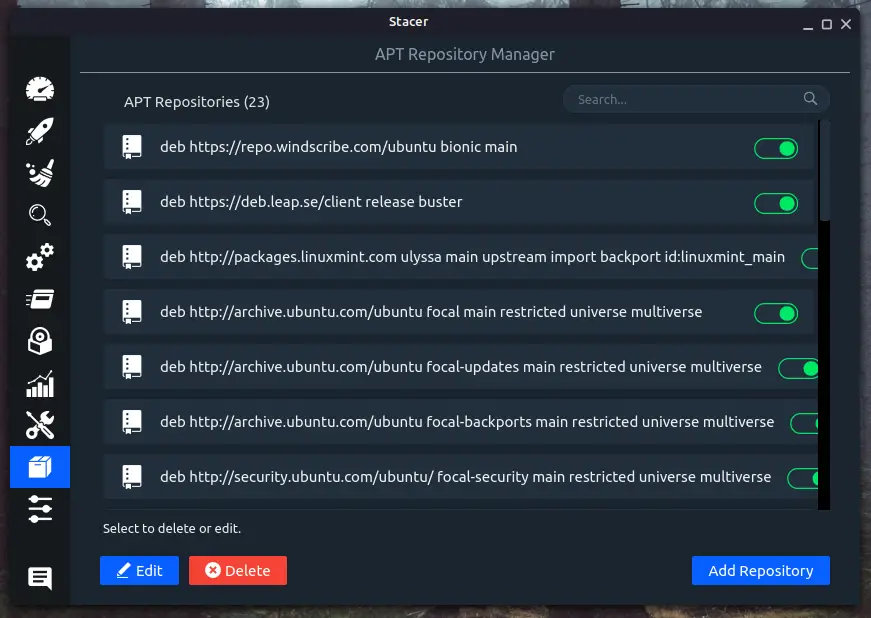Close the Stacer window
Image resolution: width=871 pixels, height=618 pixels.
click(846, 24)
